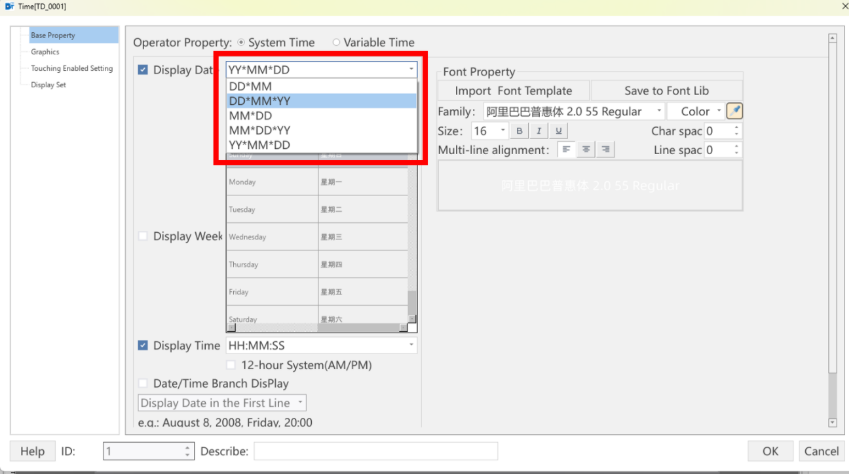Select Variable Time radio button
This screenshot has height=474, width=849.
336,42
